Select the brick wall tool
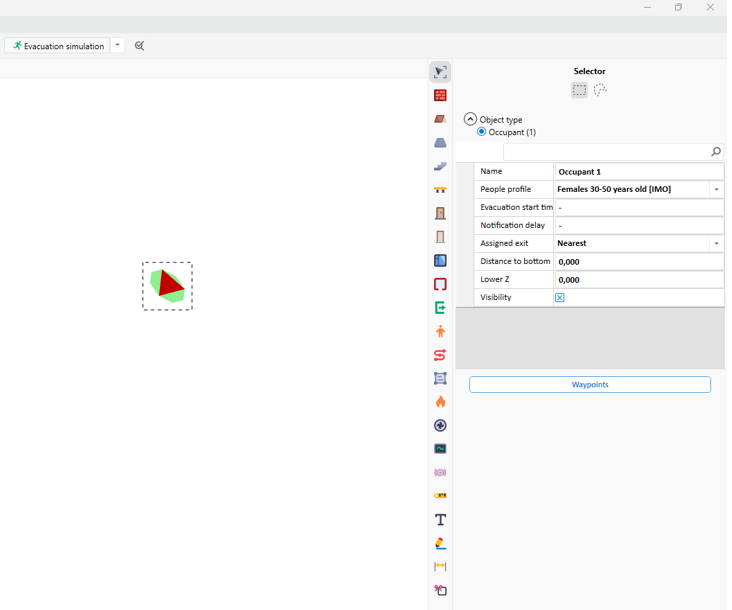The image size is (732, 610). tap(440, 96)
